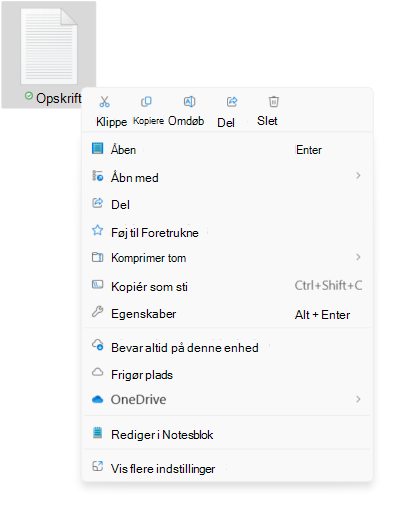
Task: Expand the Åbn med submenu arrow
Action: (358, 176)
